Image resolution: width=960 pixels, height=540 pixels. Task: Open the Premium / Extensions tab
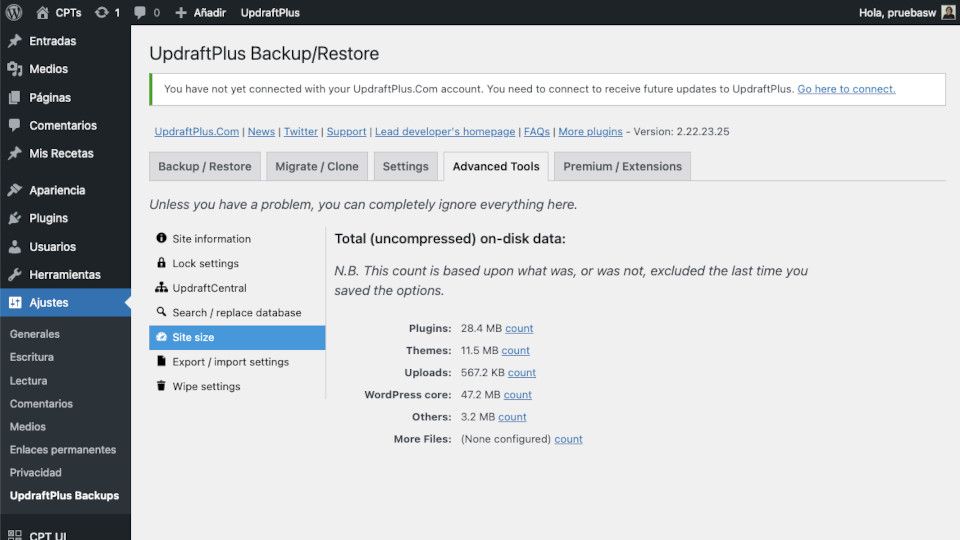point(622,167)
